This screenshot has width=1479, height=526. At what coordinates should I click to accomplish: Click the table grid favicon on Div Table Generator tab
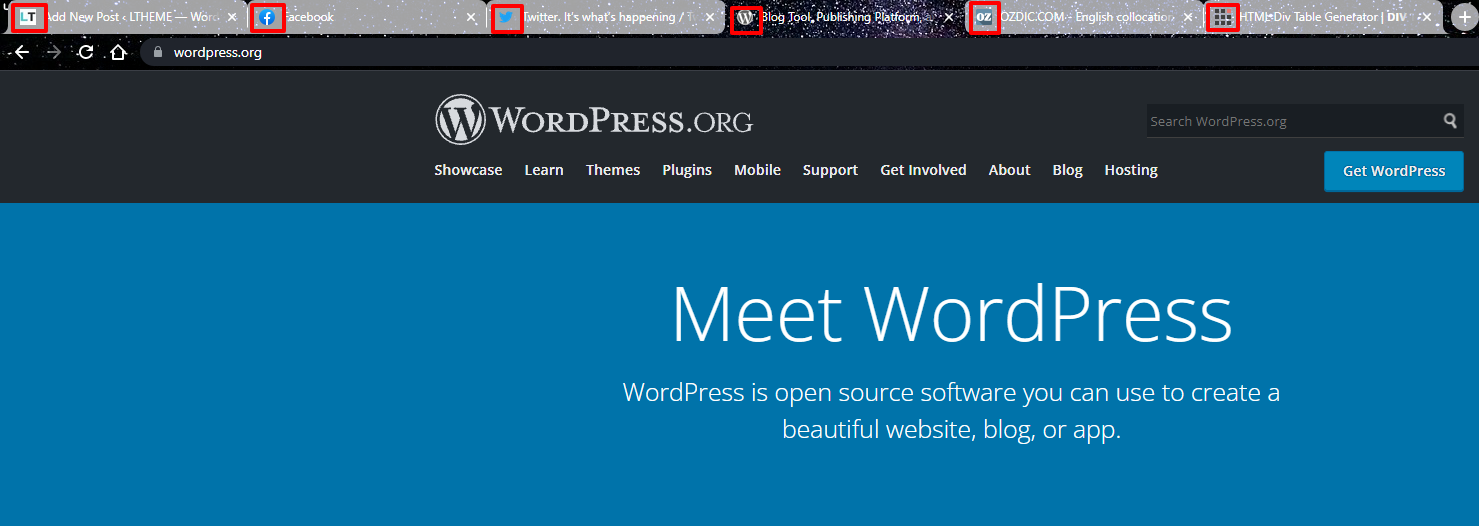(x=1222, y=17)
